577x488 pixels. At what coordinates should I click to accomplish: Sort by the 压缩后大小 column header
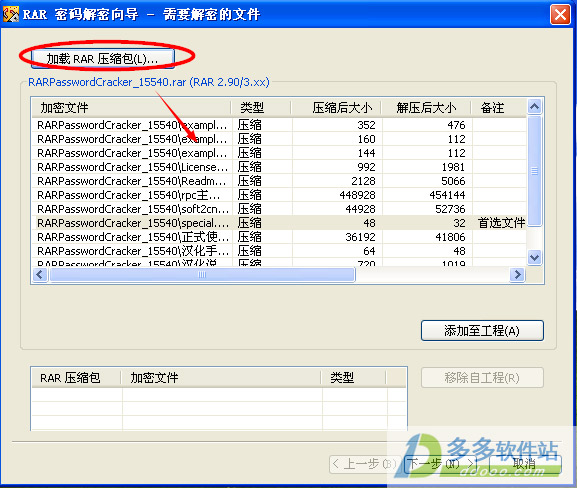coord(336,107)
